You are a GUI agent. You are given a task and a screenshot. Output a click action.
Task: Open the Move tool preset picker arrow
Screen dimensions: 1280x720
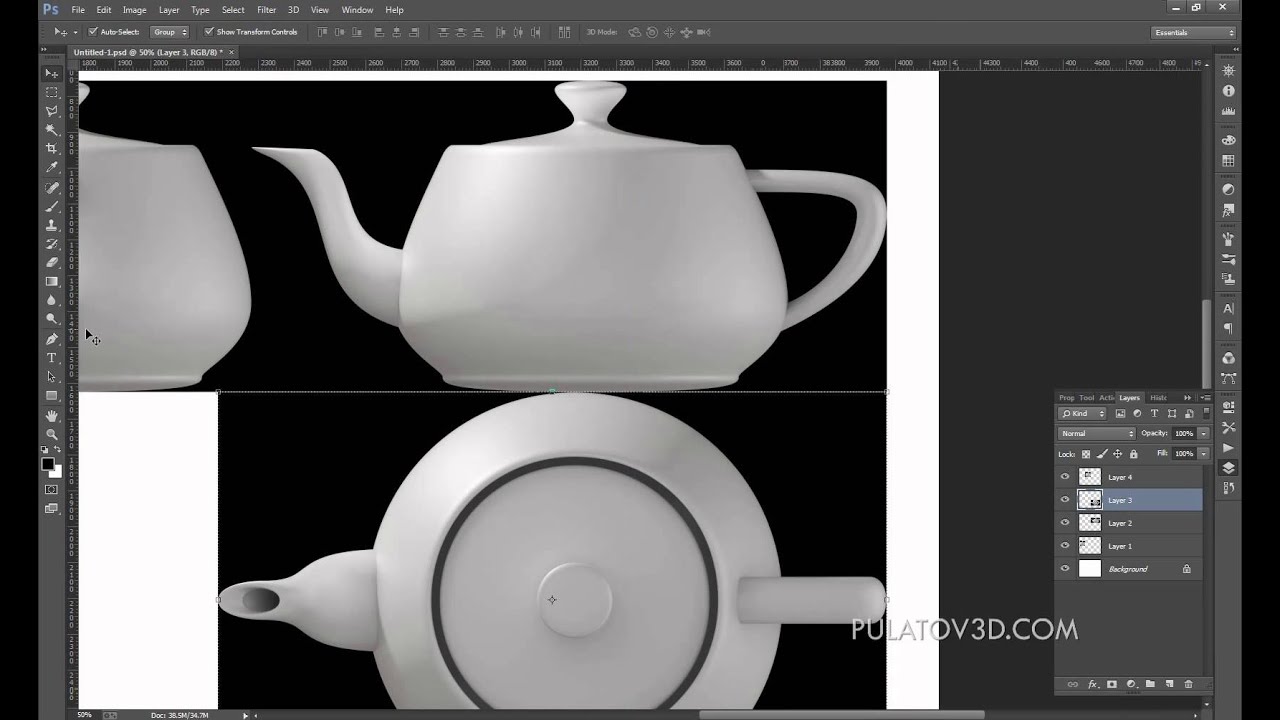click(x=75, y=32)
